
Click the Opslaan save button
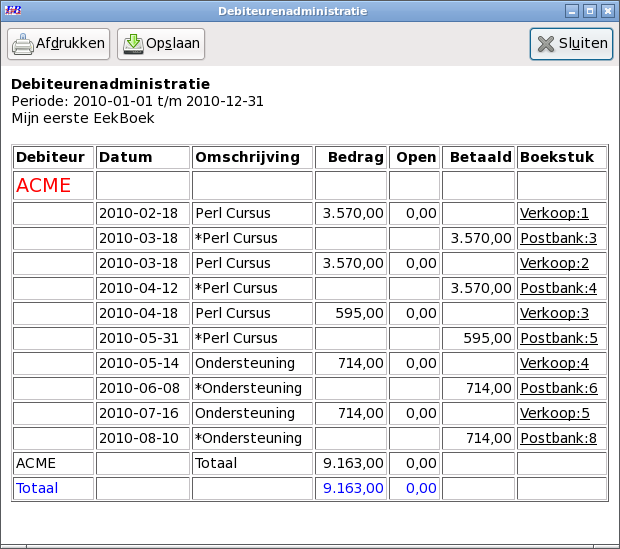point(161,44)
